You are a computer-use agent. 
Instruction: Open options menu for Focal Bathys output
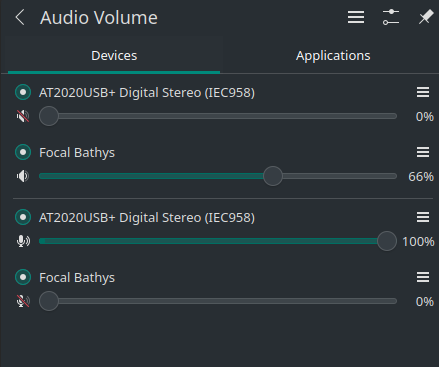tap(423, 152)
